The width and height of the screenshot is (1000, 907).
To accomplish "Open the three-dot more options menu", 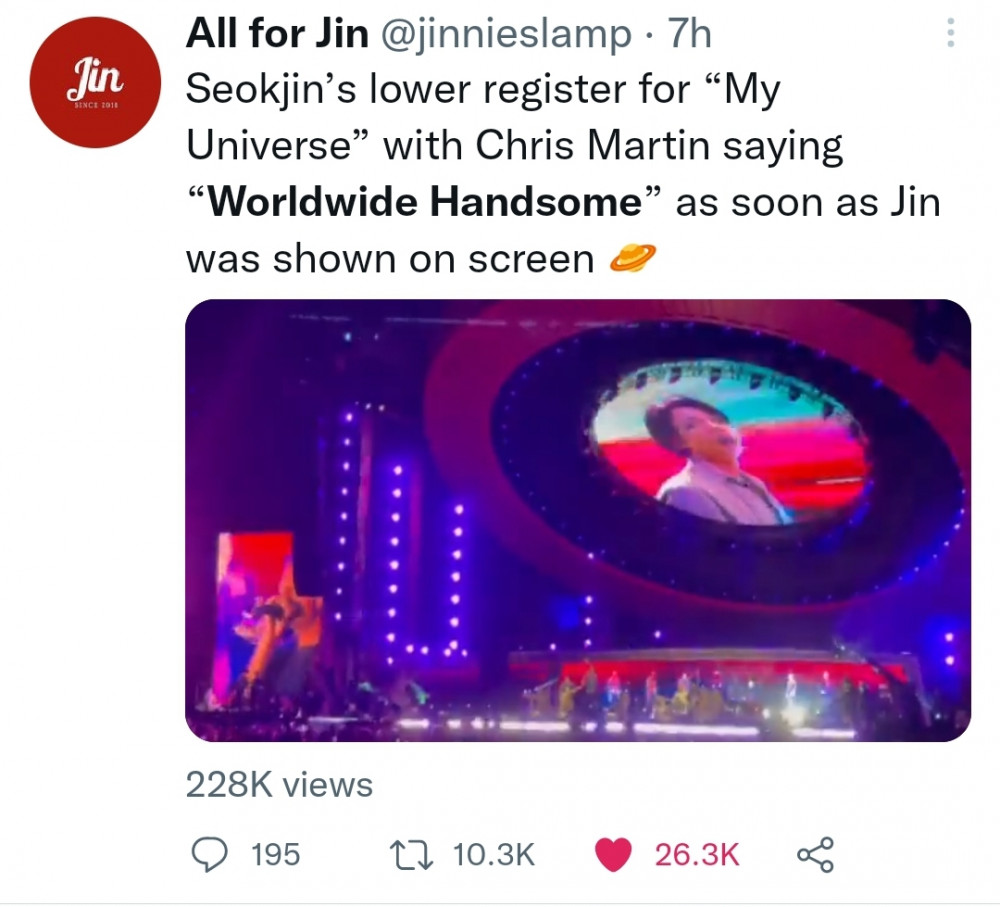I will click(x=950, y=33).
